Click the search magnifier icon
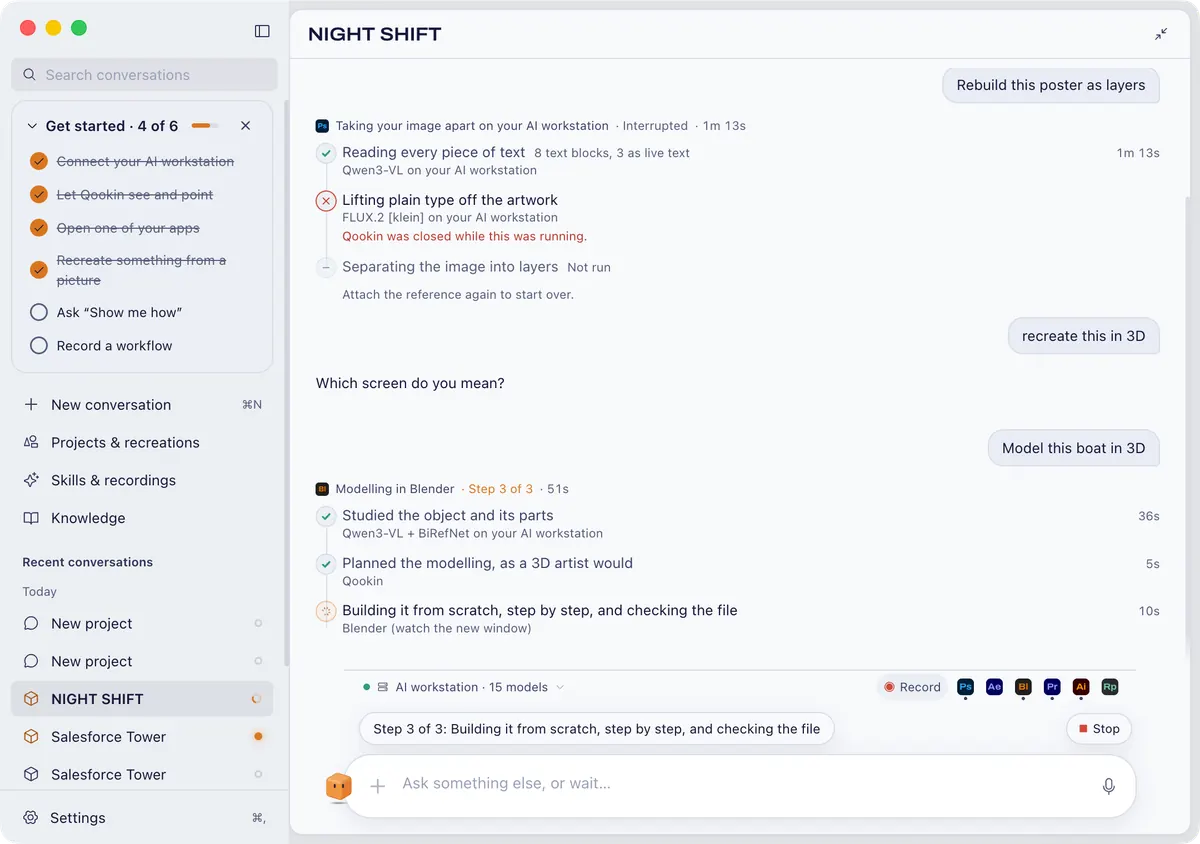Viewport: 1200px width, 844px height. tap(30, 75)
